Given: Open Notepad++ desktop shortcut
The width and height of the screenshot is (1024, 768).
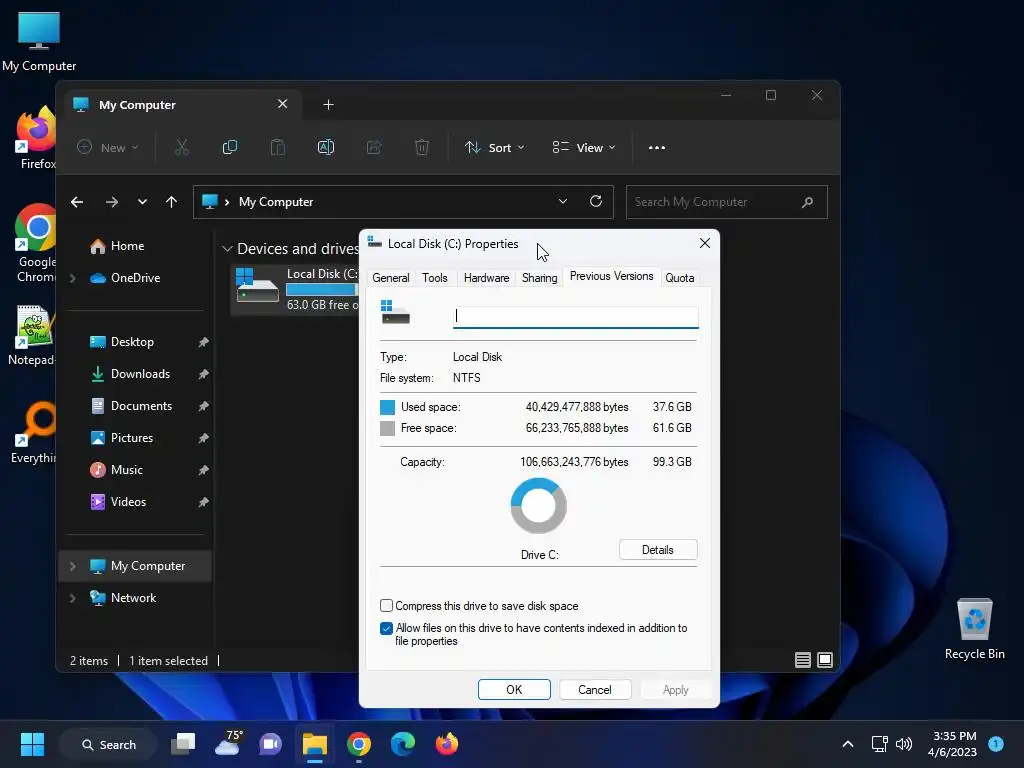Looking at the screenshot, I should (33, 334).
